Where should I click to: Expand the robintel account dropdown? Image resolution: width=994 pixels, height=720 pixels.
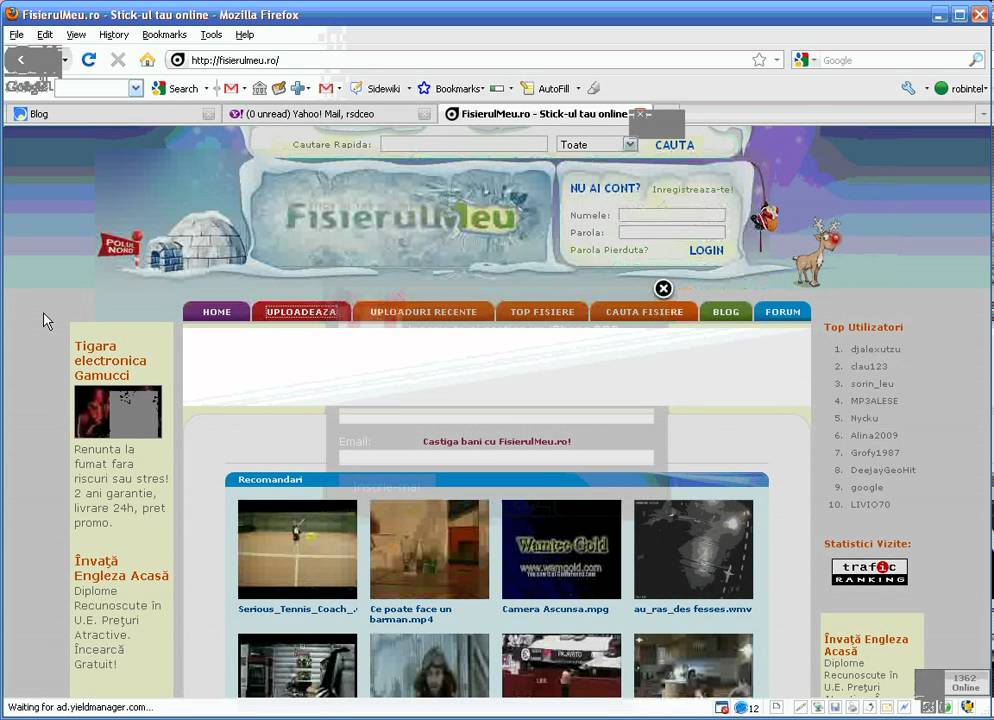pos(986,89)
